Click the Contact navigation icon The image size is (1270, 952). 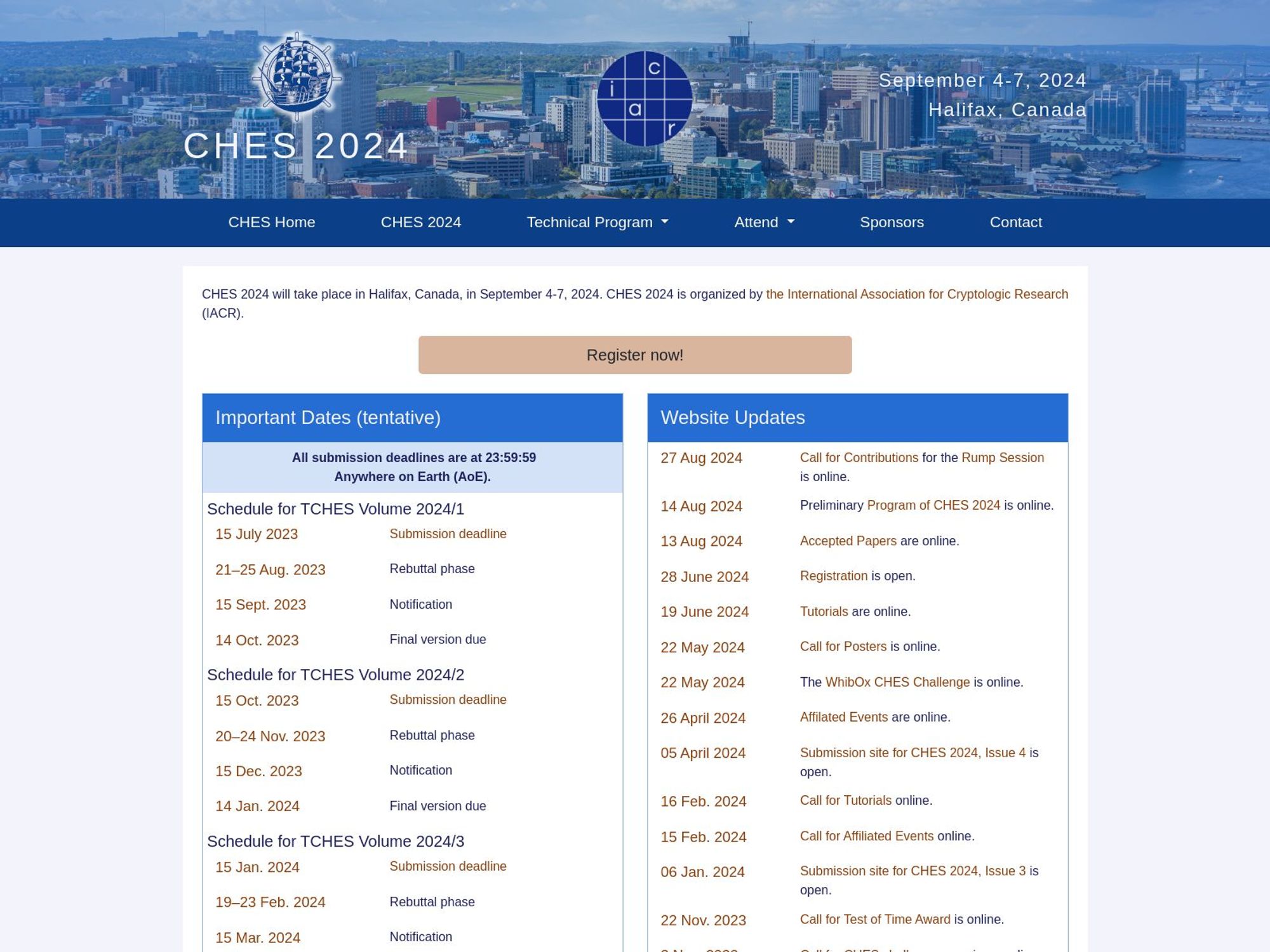pyautogui.click(x=1015, y=222)
